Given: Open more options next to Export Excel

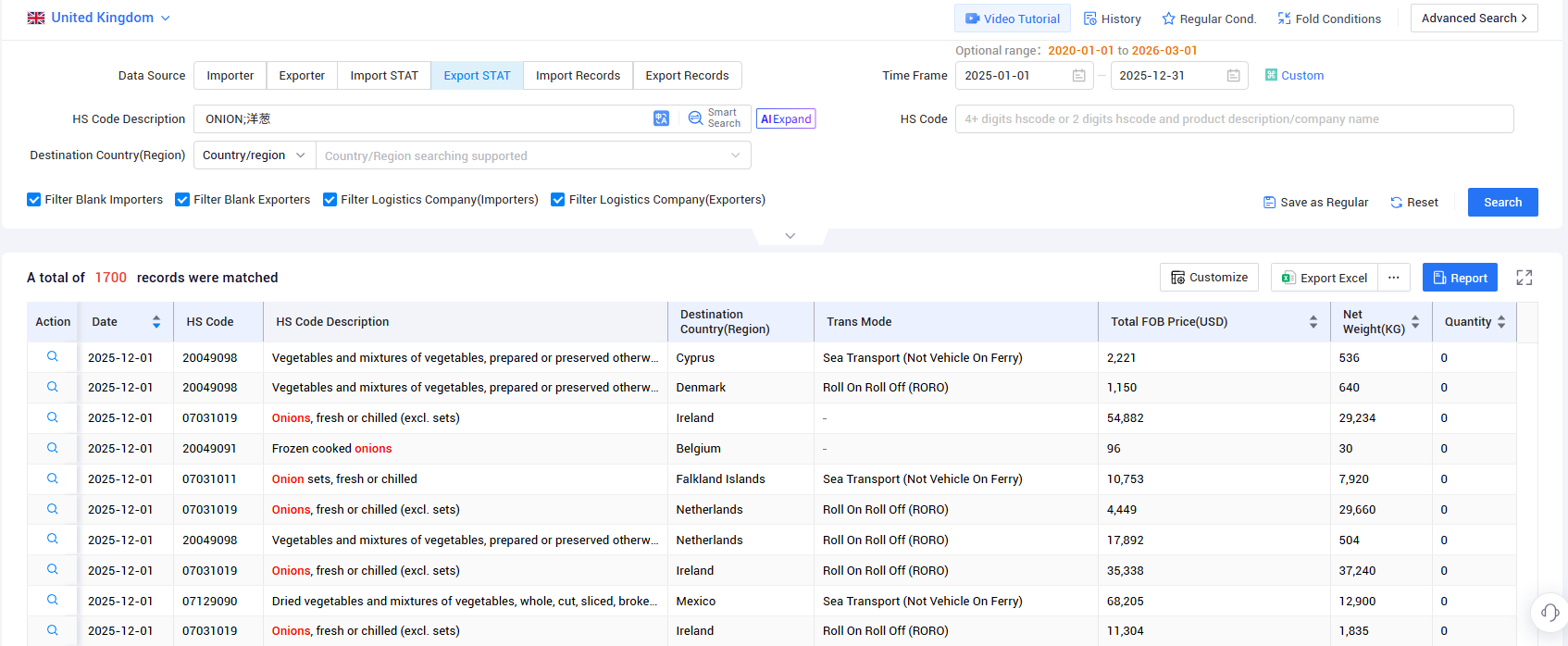Looking at the screenshot, I should (x=1394, y=278).
